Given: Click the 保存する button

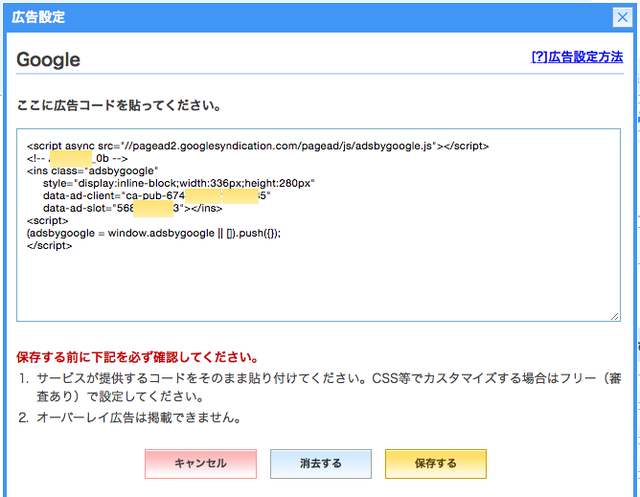Looking at the screenshot, I should 436,464.
